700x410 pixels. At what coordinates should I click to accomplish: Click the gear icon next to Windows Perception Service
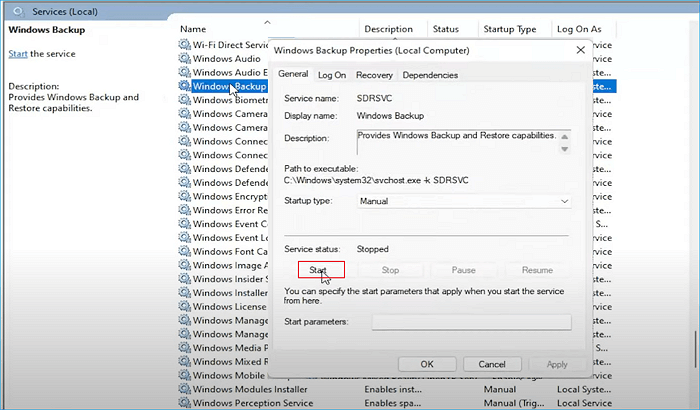184,402
